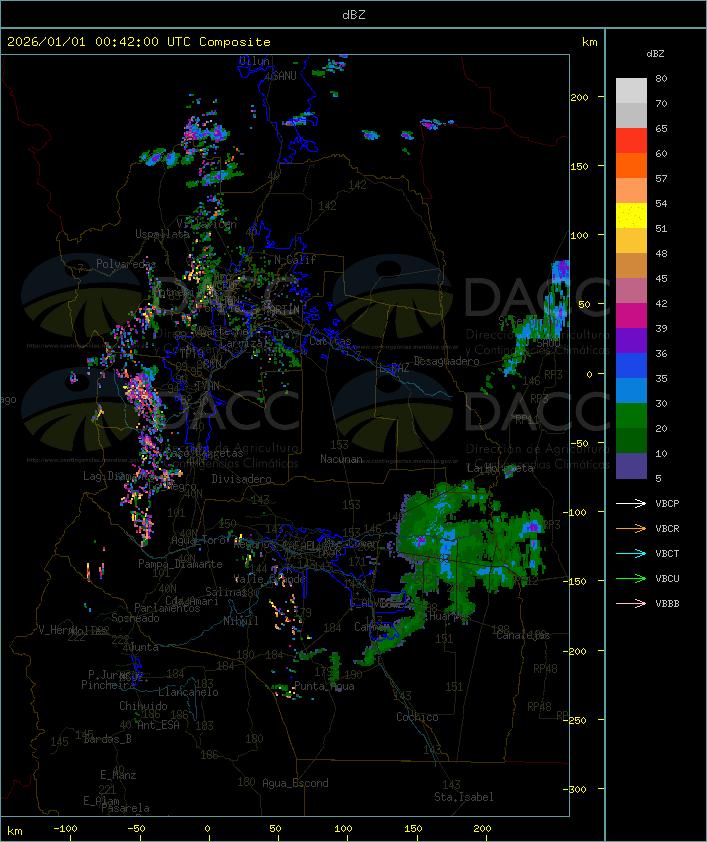Select the dark orange 57-60 dBZ swatch
The image size is (707, 842).
tap(631, 165)
